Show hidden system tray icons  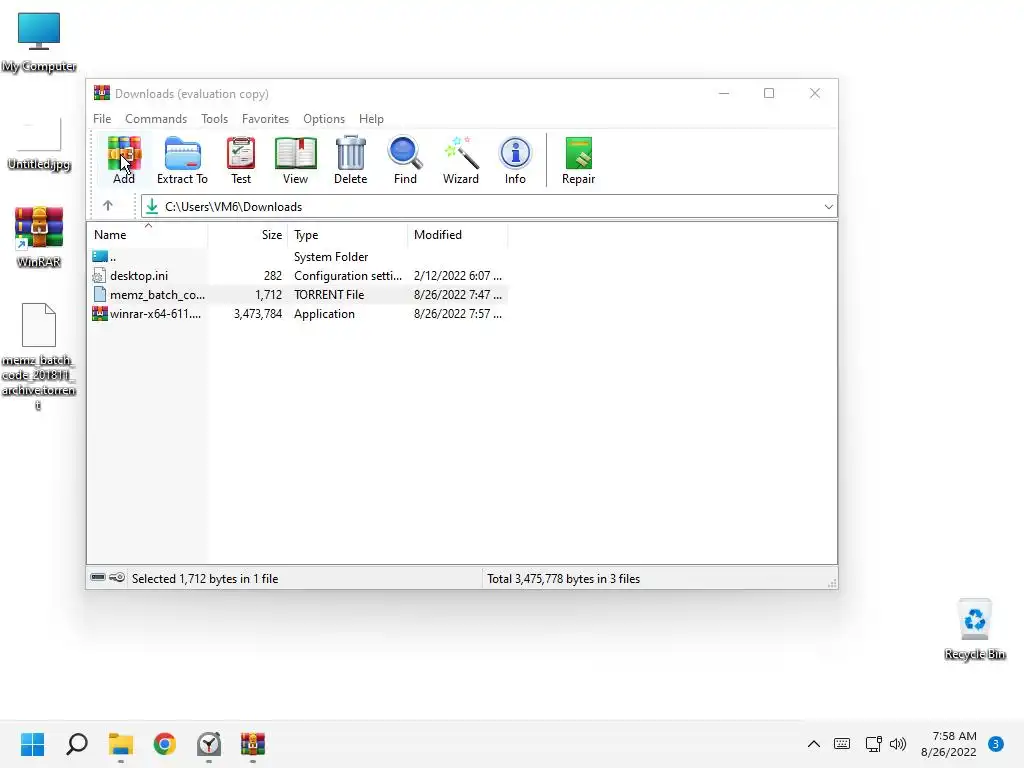pyautogui.click(x=814, y=744)
